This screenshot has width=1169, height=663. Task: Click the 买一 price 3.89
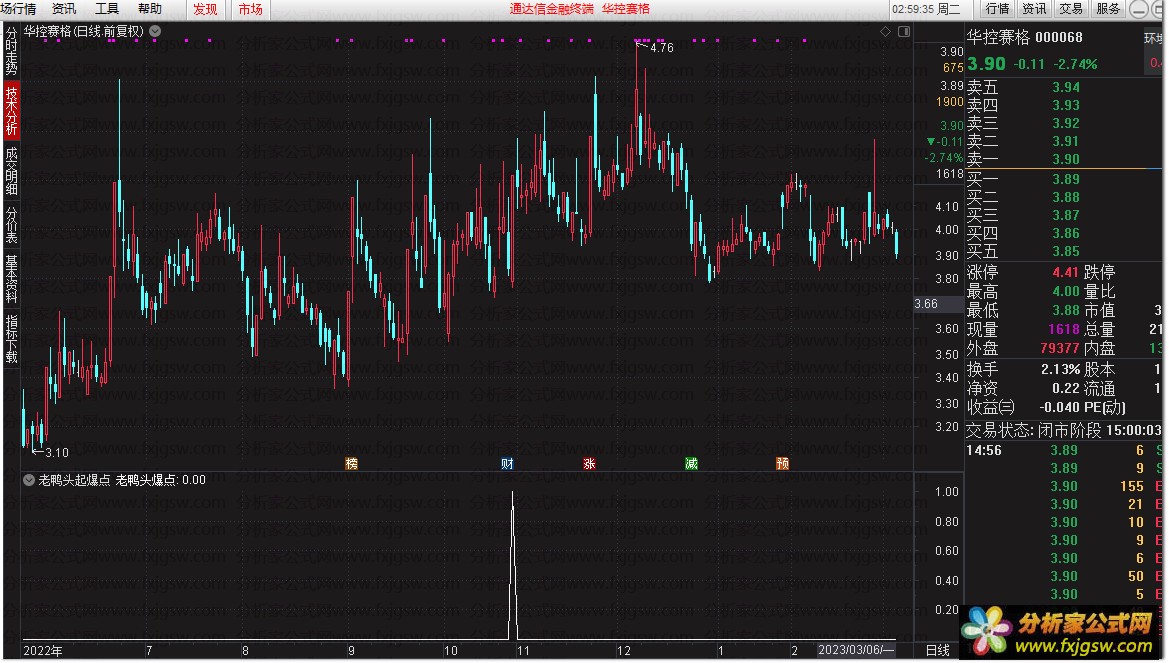pos(1065,179)
